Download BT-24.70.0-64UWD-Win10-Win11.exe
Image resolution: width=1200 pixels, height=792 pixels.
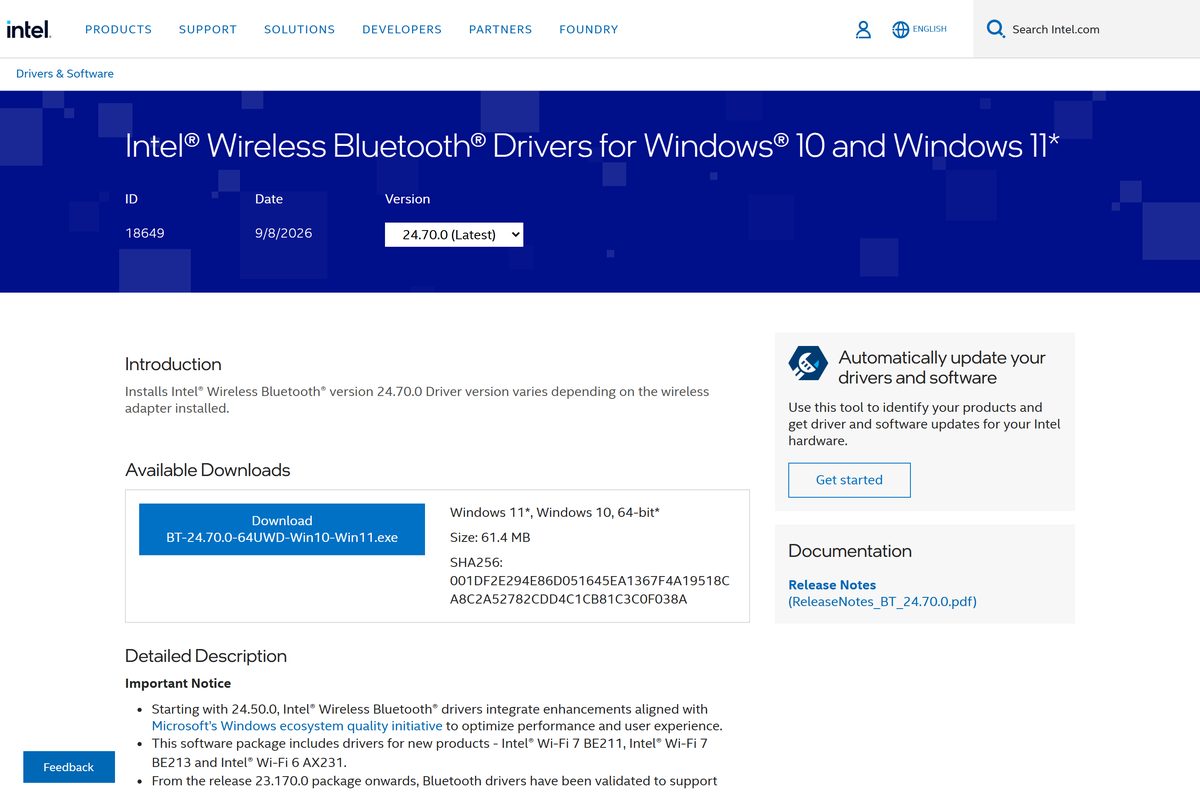(282, 529)
